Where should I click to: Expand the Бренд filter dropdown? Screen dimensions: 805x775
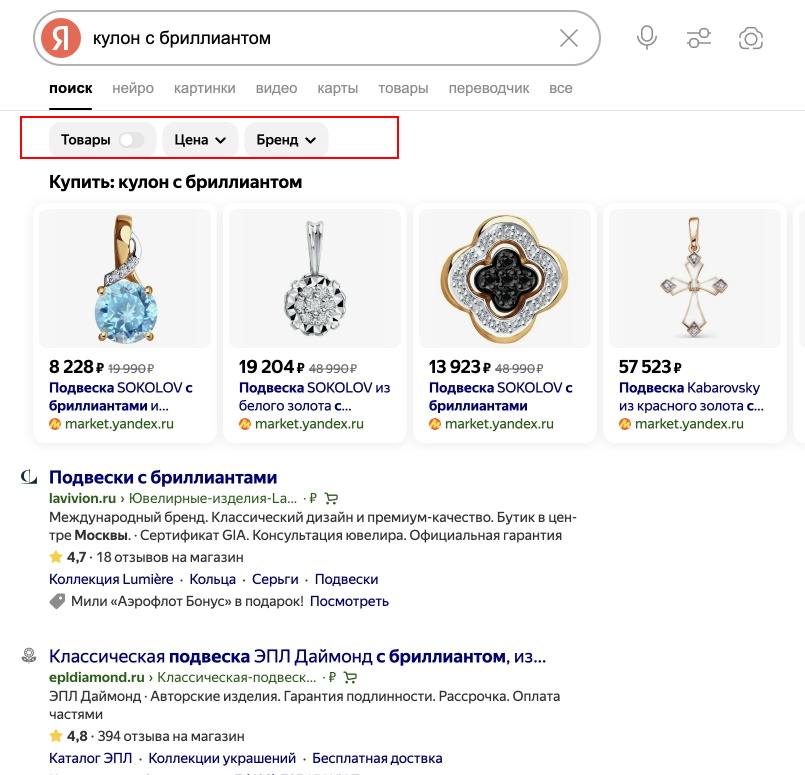pos(286,141)
